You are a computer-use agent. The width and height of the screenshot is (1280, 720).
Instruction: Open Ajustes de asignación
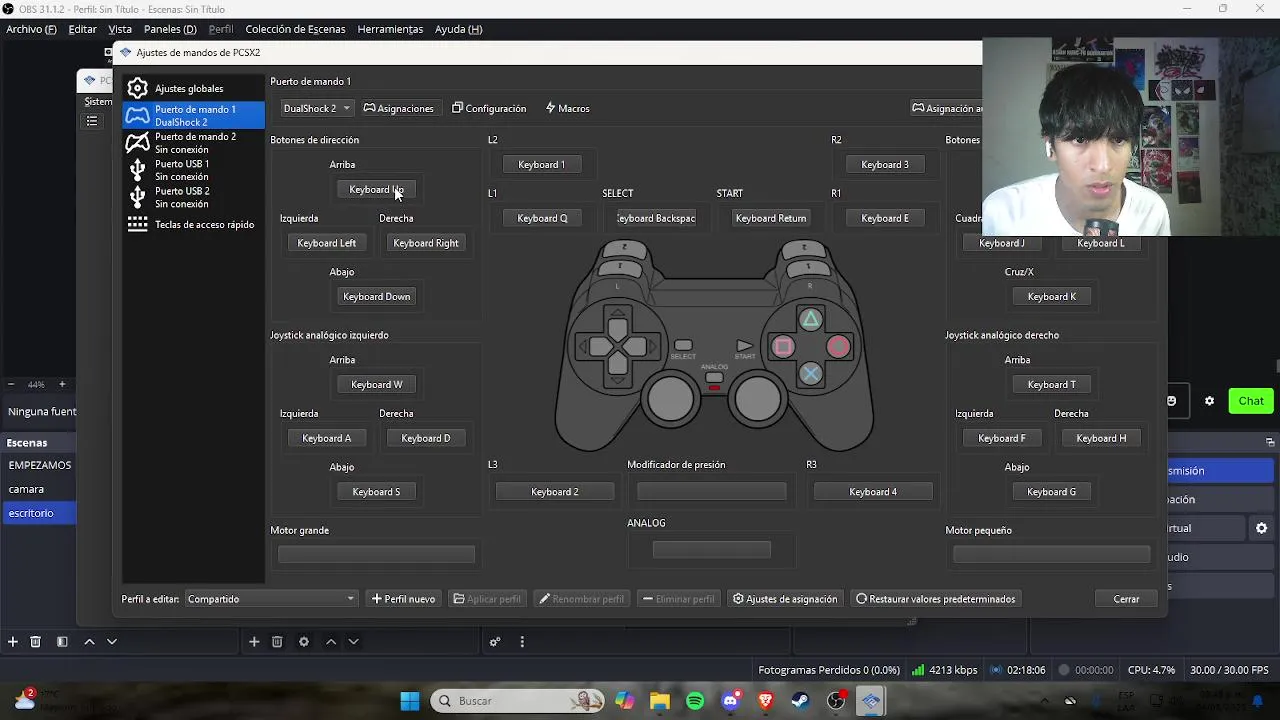coord(785,599)
